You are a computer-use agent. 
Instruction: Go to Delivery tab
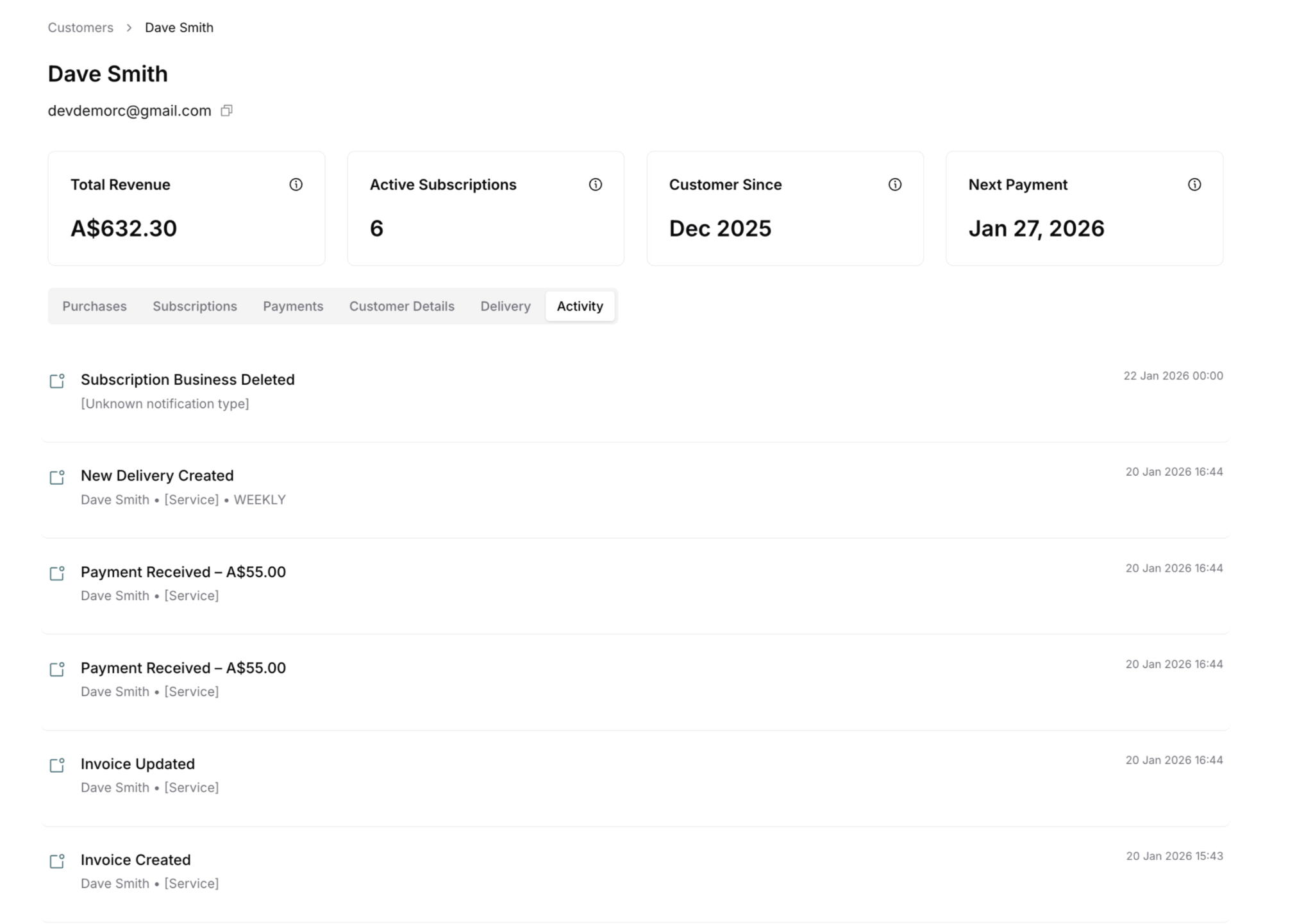click(505, 307)
